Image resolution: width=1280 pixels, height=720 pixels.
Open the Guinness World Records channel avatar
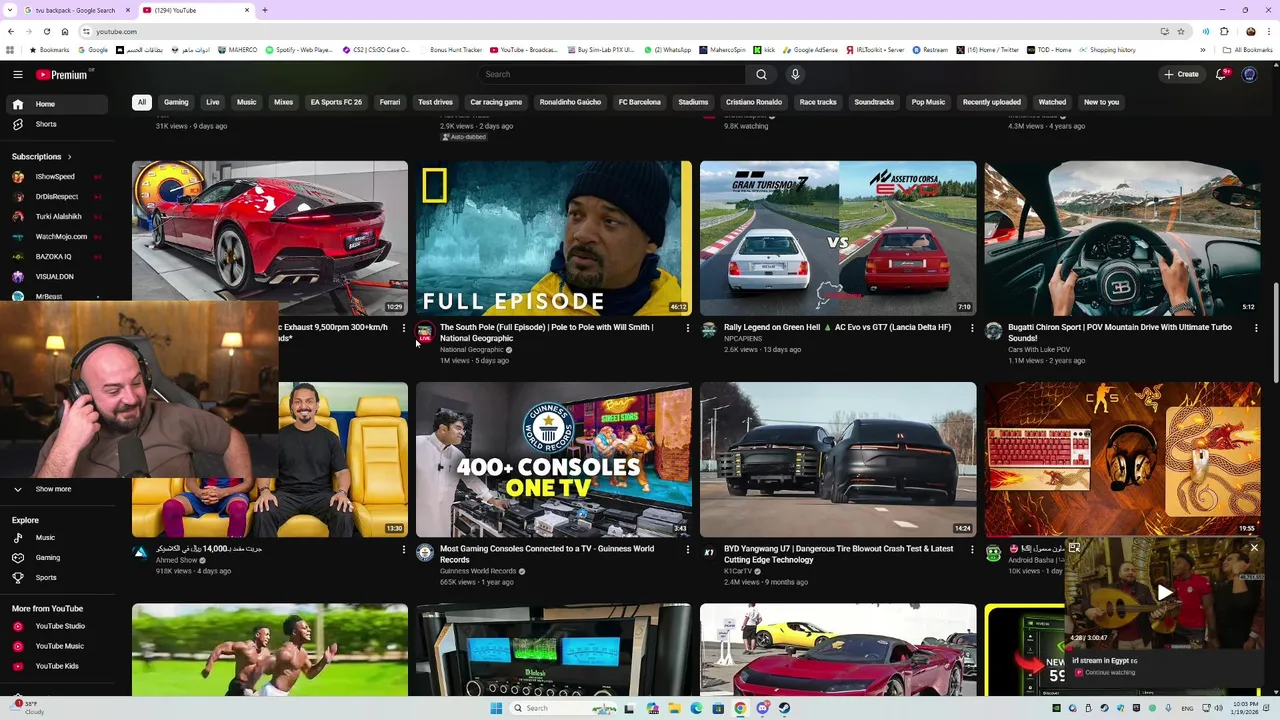[425, 553]
